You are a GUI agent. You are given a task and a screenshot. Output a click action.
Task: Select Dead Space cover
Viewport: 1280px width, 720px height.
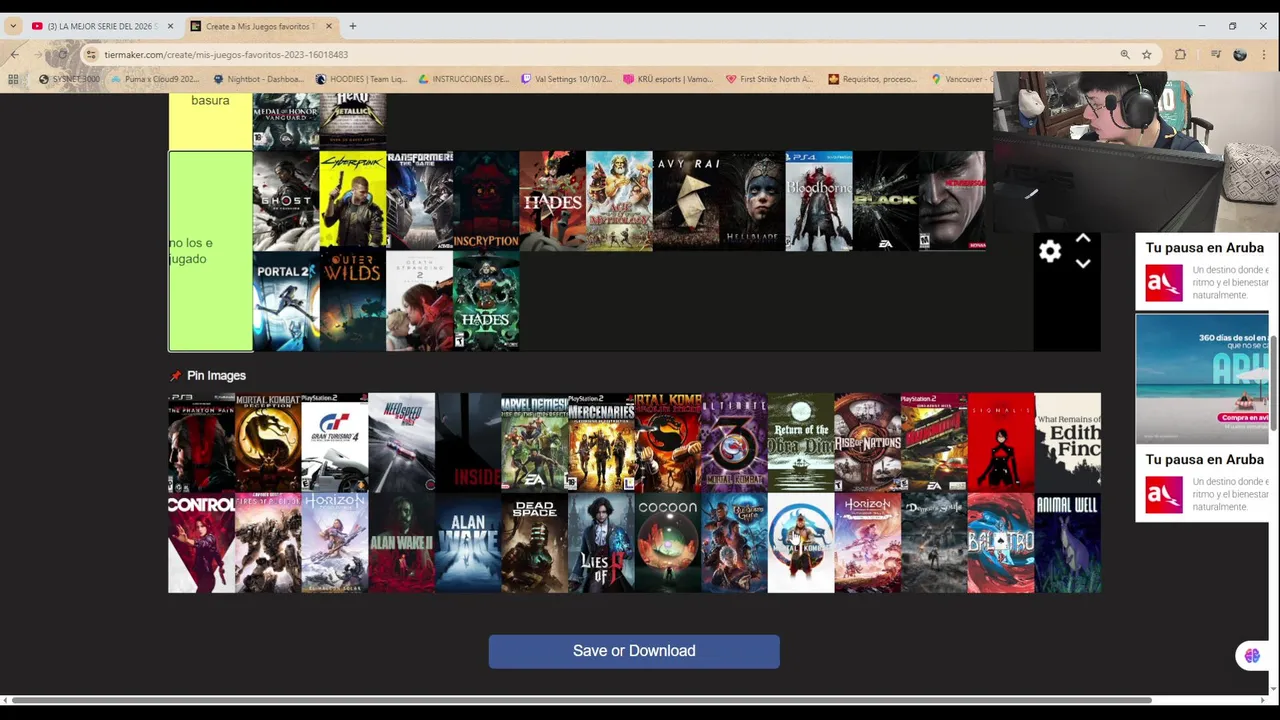click(x=534, y=543)
